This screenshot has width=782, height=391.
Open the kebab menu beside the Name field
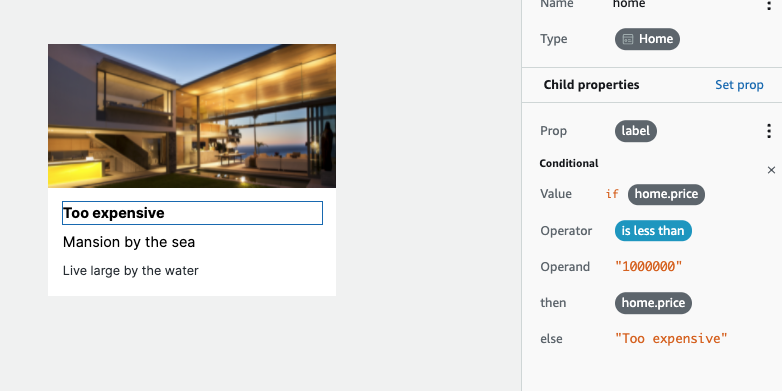point(769,4)
